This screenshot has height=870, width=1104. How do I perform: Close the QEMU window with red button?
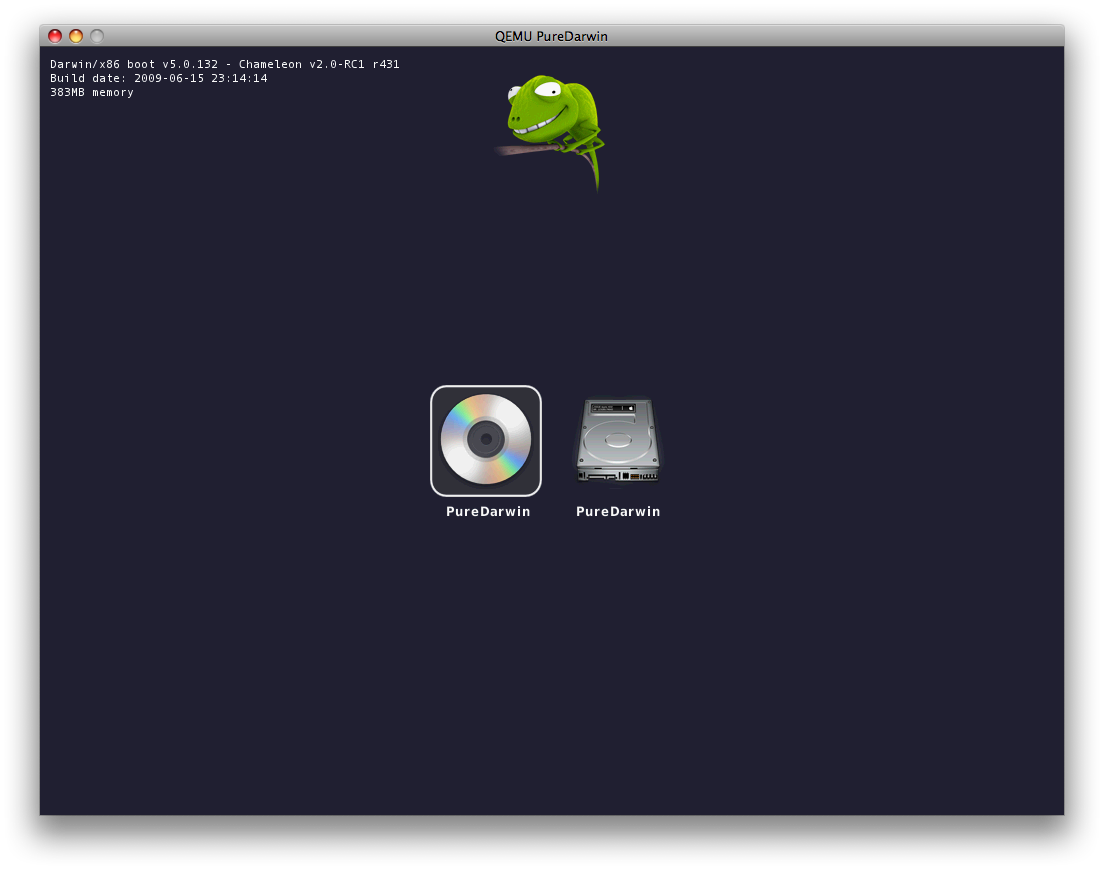(x=55, y=36)
